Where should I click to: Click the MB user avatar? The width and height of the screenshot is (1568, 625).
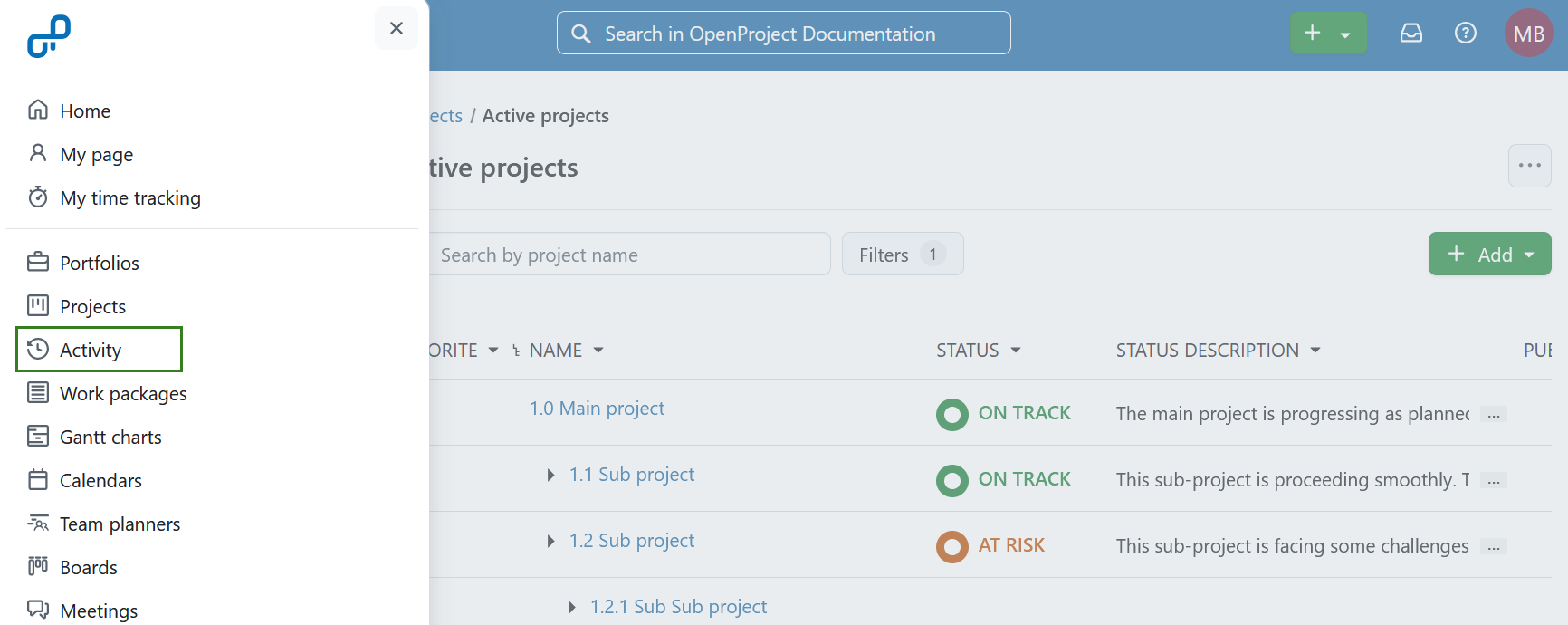(1528, 34)
